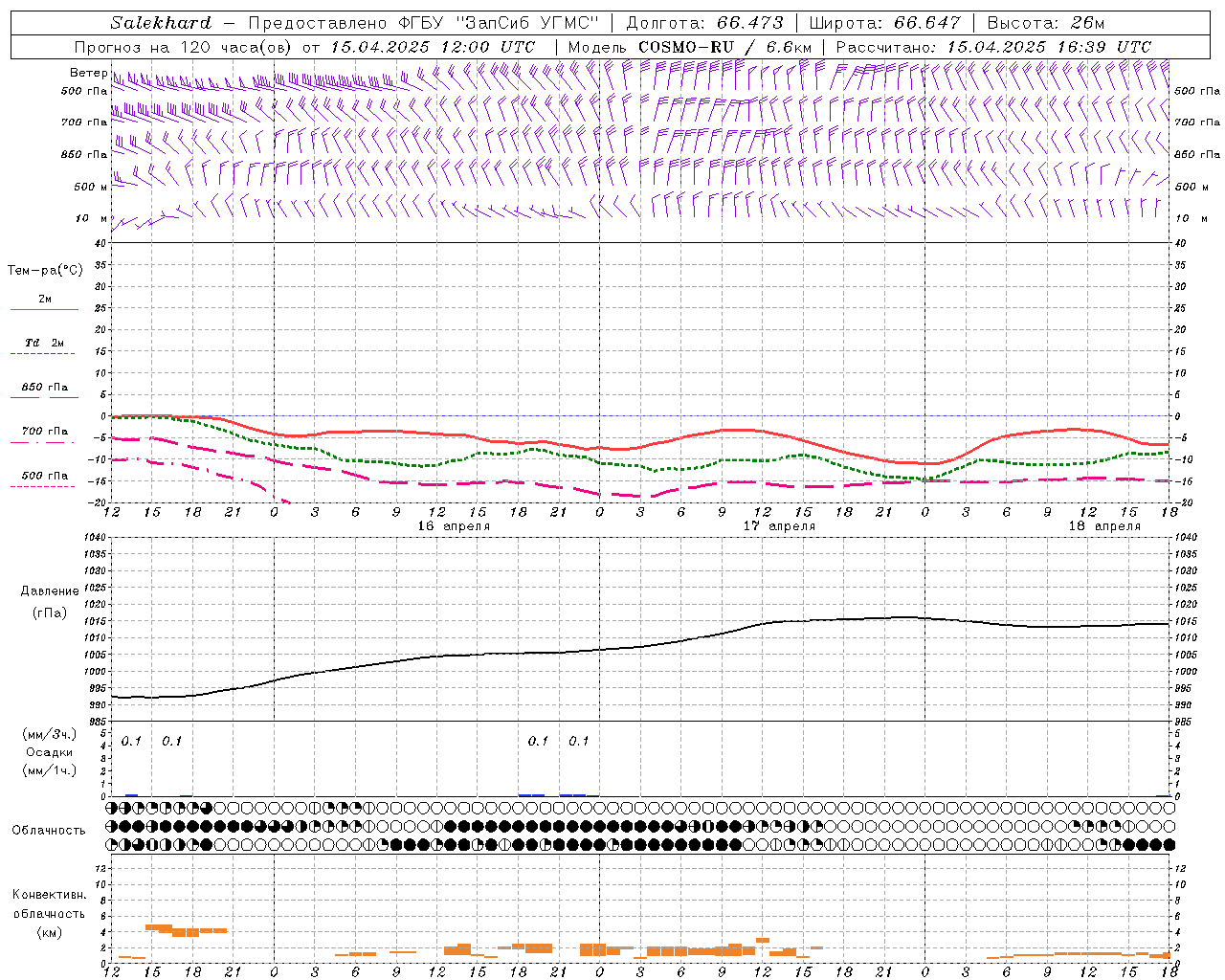Click the longitude value 66.473

point(749,23)
